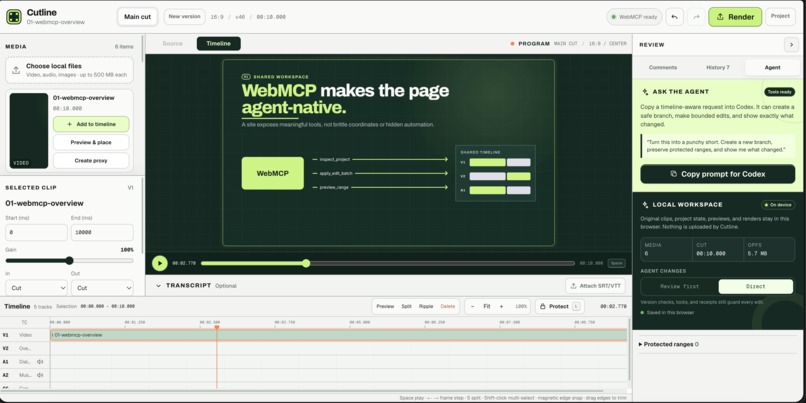Image resolution: width=806 pixels, height=403 pixels.
Task: Click the playback scrubber handle
Action: tap(306, 263)
